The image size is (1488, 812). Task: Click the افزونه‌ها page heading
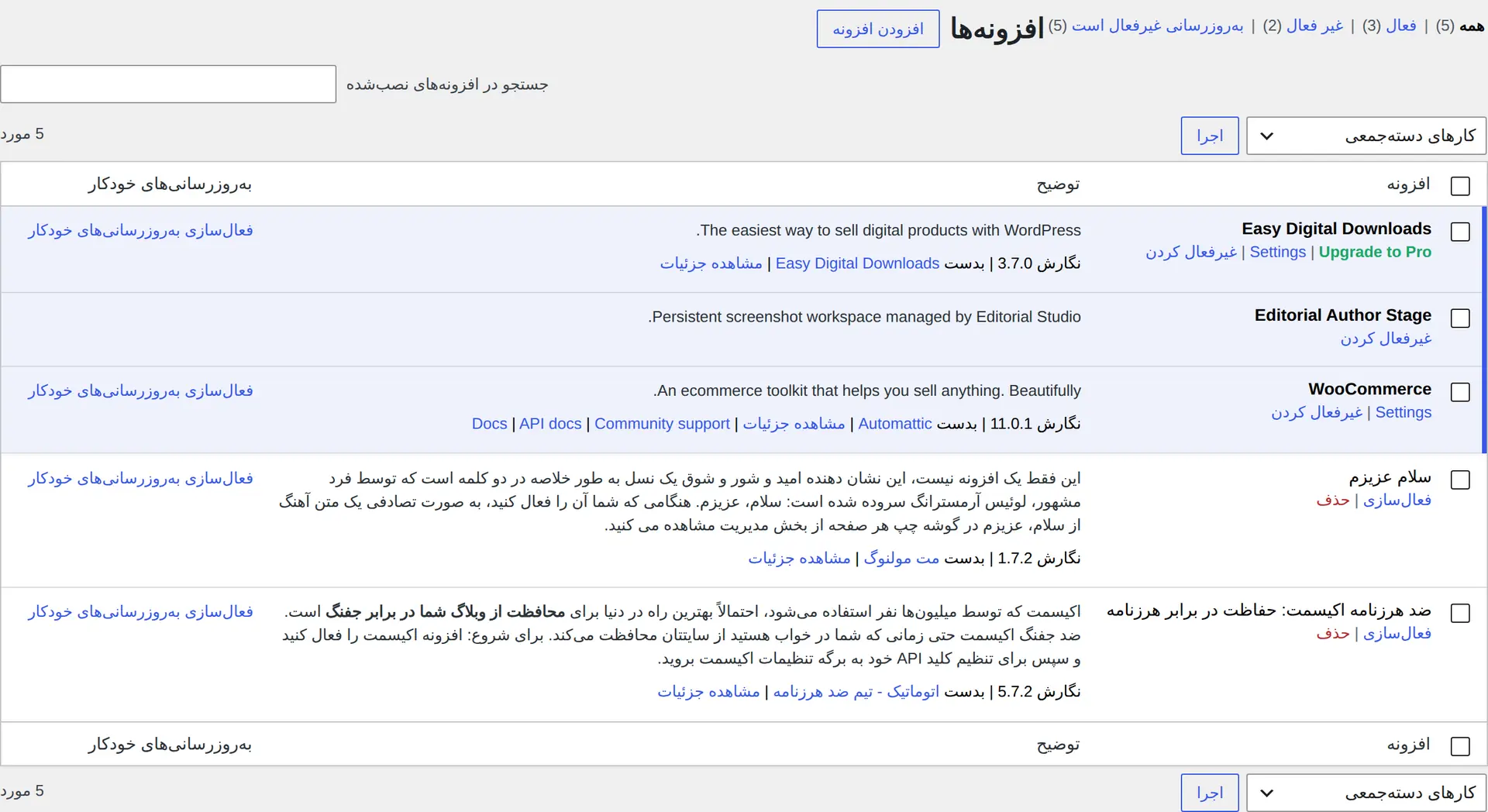point(997,29)
